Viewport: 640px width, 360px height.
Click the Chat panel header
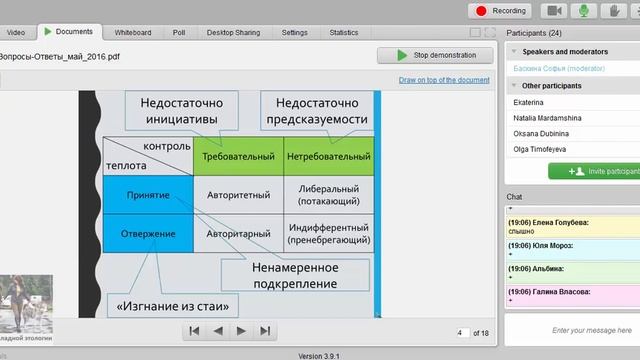(x=514, y=197)
